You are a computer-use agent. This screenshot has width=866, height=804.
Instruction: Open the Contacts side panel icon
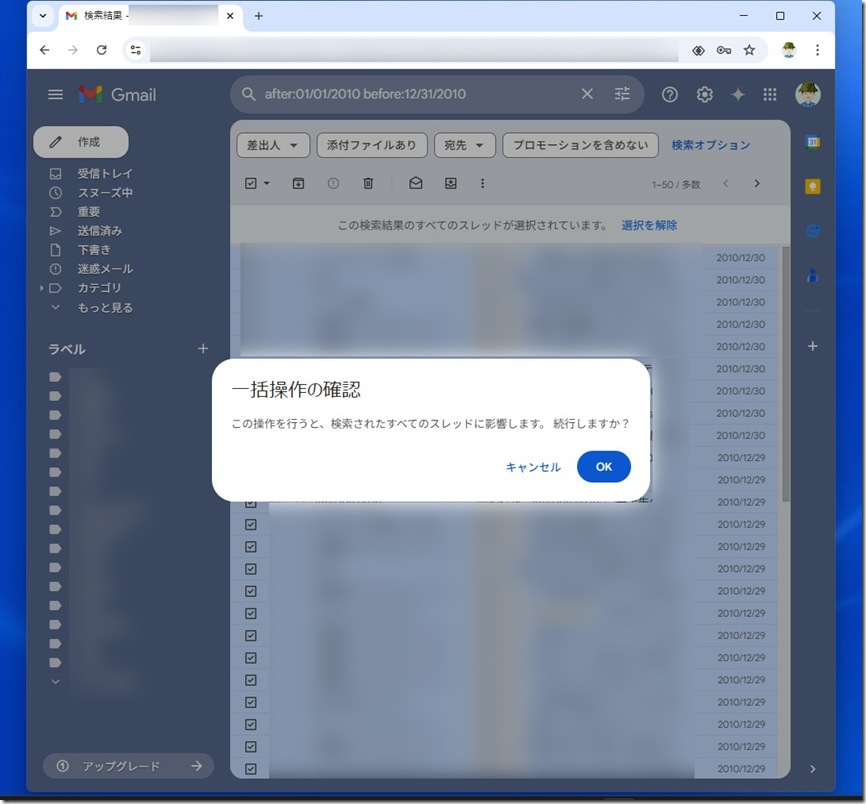point(812,275)
